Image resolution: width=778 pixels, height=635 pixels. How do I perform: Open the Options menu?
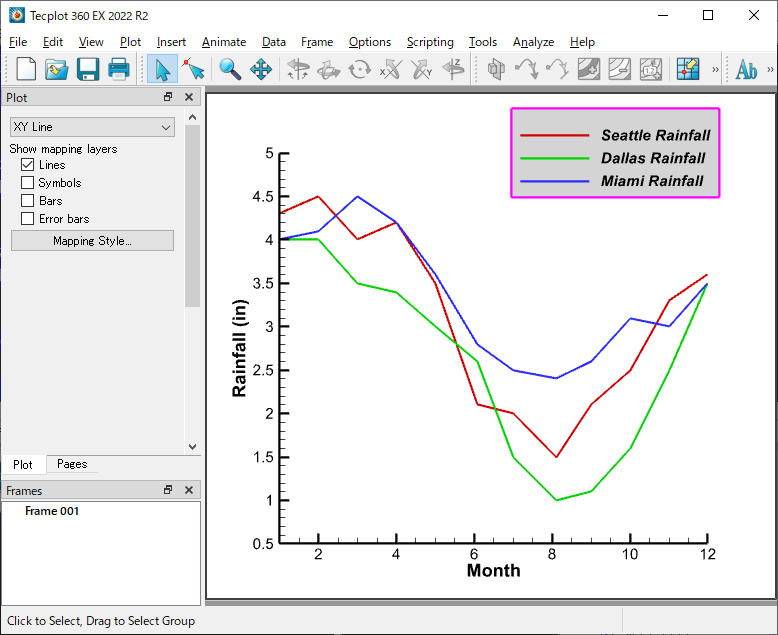point(370,42)
